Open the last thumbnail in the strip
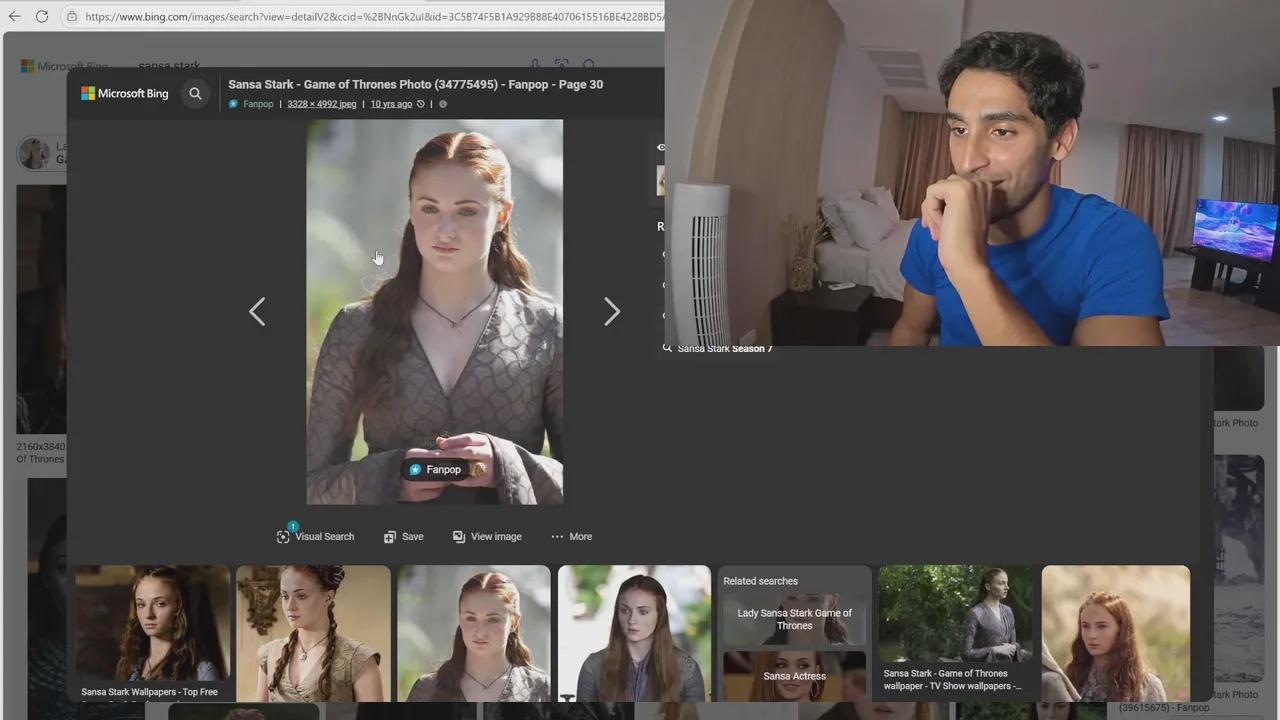 (1116, 633)
